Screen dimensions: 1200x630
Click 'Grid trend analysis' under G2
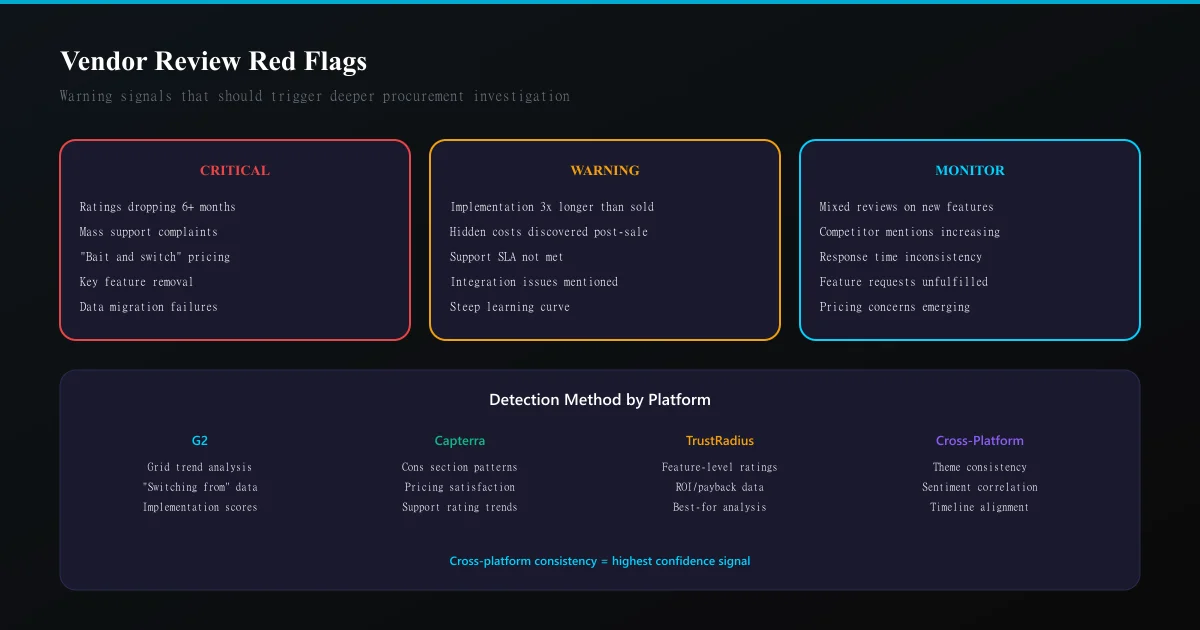(200, 467)
